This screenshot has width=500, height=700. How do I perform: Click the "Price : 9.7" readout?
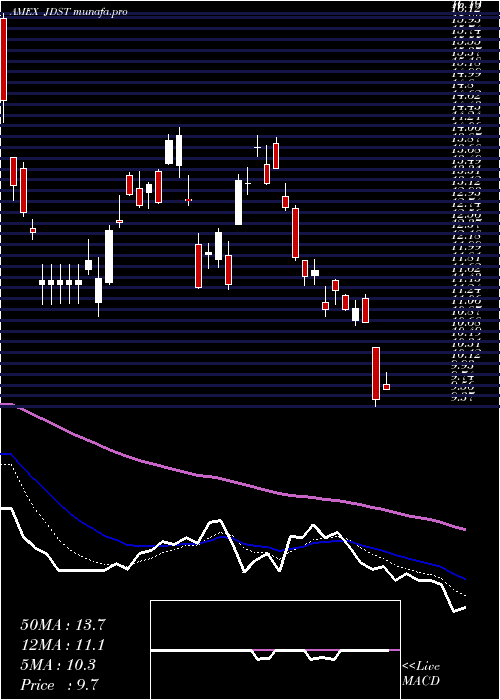pos(59,684)
